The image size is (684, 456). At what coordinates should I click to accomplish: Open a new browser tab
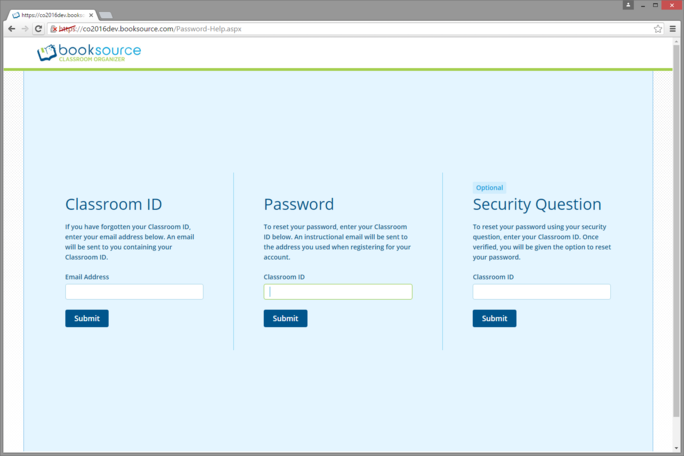(105, 15)
